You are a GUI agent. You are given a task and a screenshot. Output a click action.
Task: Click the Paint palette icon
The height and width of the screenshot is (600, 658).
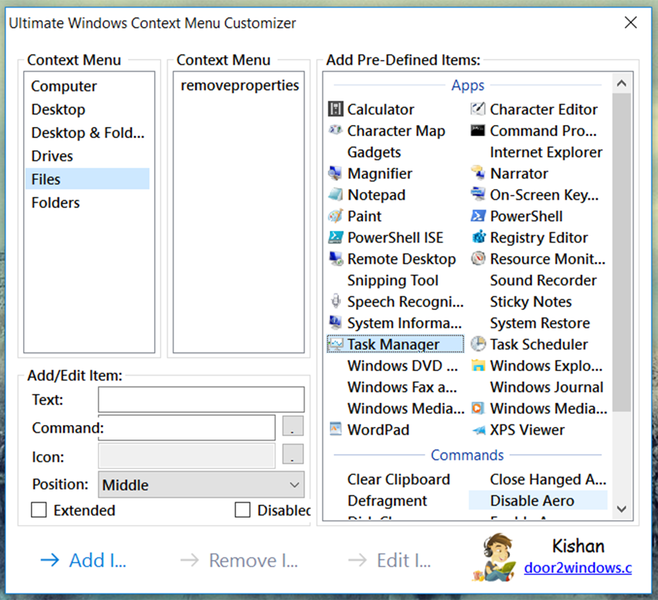[335, 216]
